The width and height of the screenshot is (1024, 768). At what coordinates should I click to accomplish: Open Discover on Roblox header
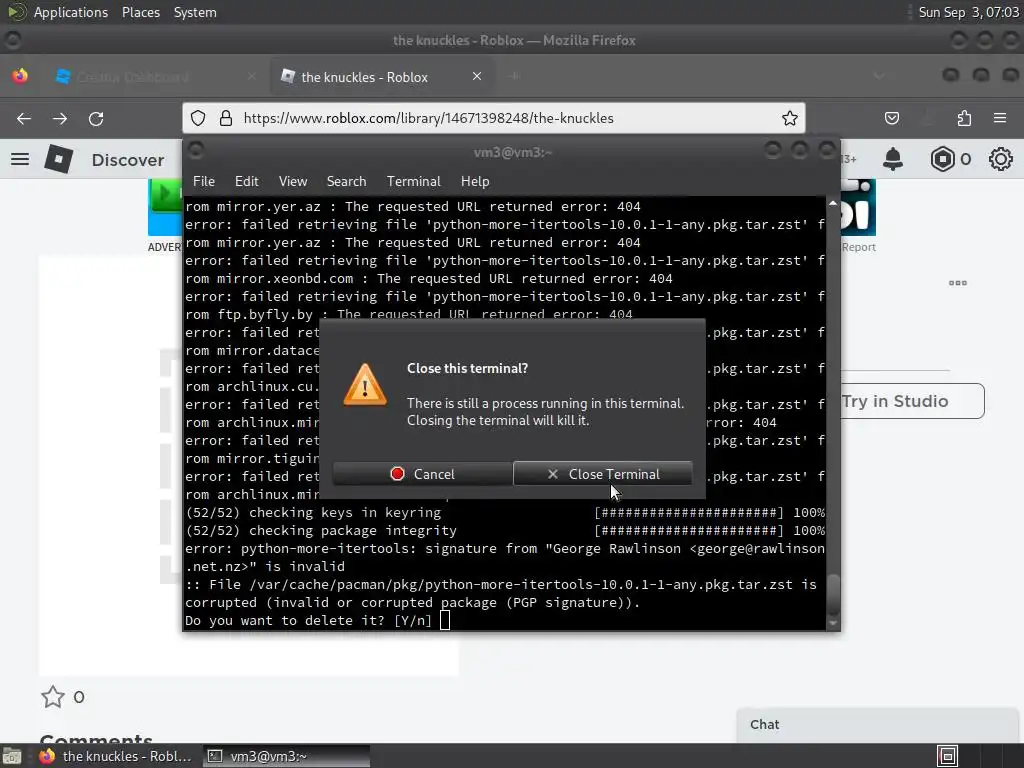coord(128,160)
